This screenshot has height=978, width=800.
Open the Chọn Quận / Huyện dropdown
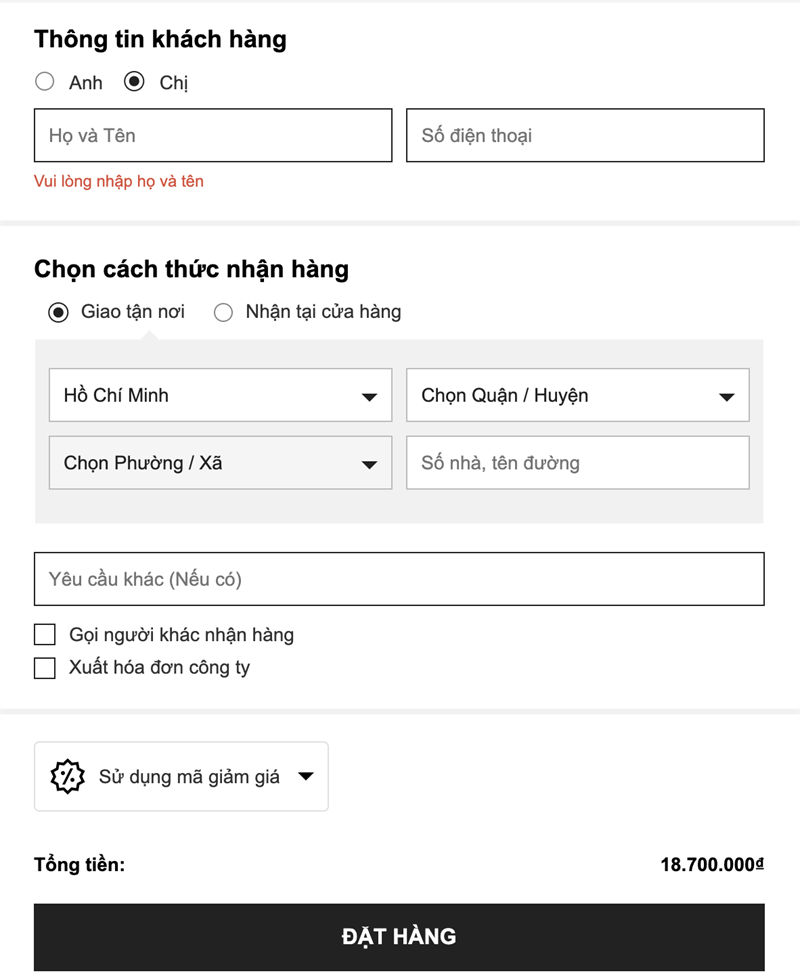(x=578, y=395)
